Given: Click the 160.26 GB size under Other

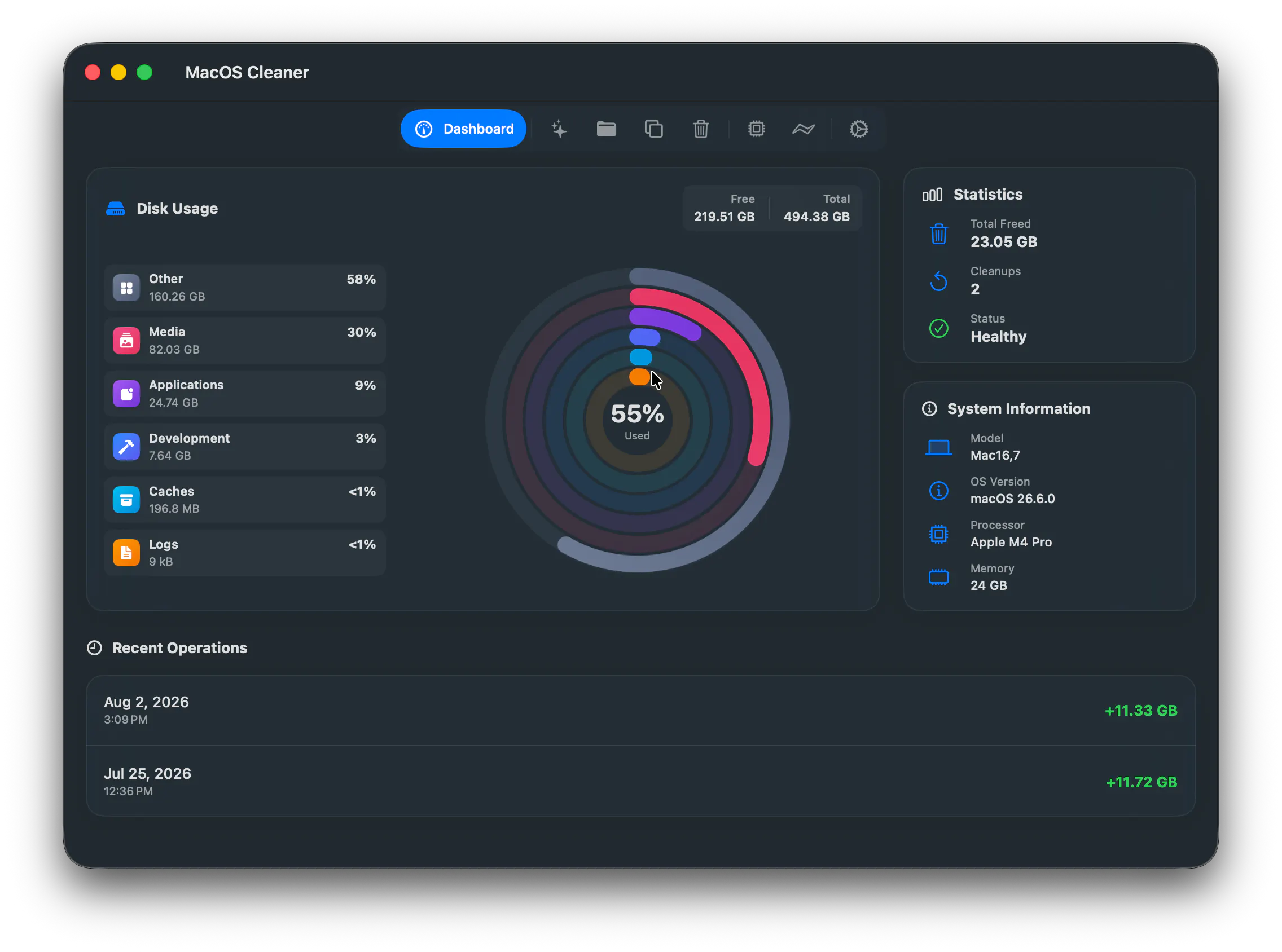Looking at the screenshot, I should tap(177, 296).
